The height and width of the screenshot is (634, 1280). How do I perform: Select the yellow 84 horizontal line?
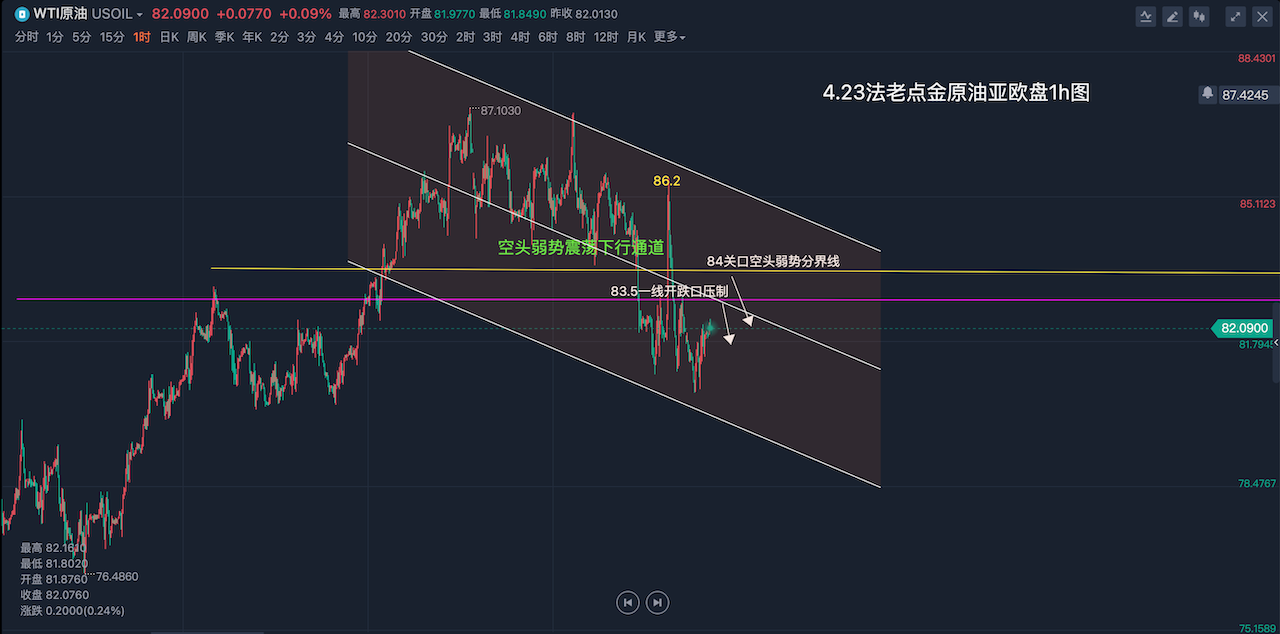[x=1000, y=271]
